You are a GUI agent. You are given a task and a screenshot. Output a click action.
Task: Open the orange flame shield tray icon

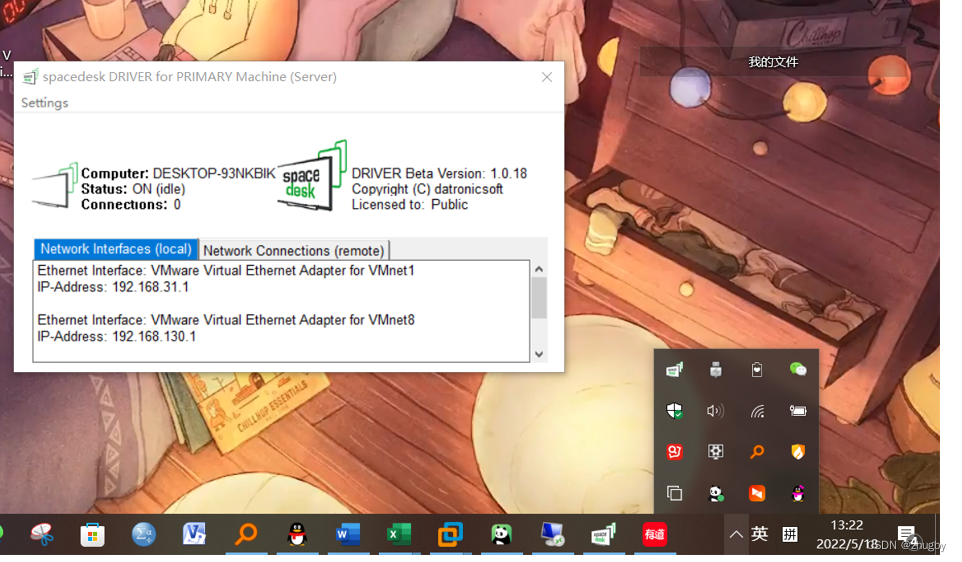click(x=798, y=452)
